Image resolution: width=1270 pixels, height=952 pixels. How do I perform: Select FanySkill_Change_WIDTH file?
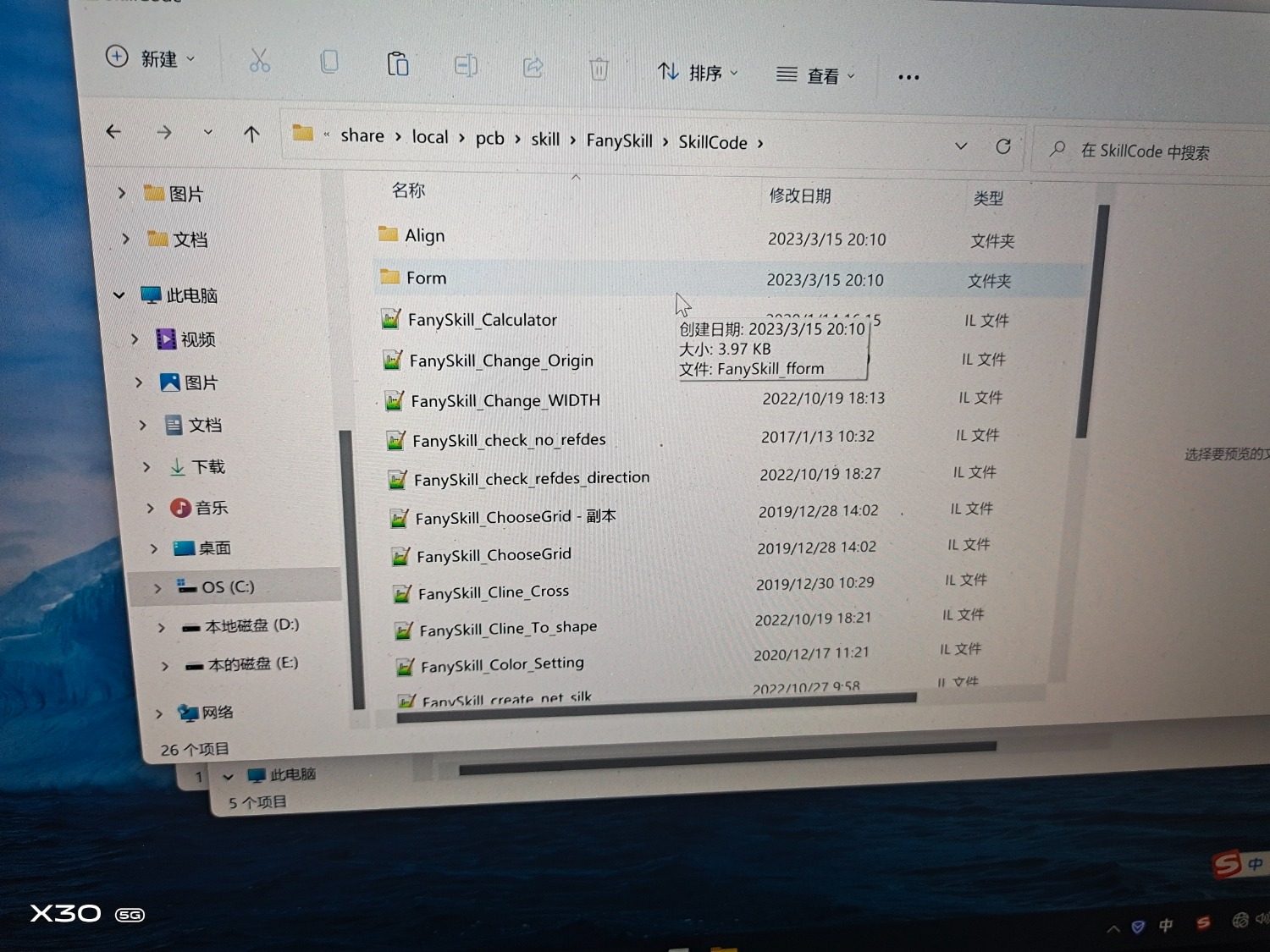505,400
